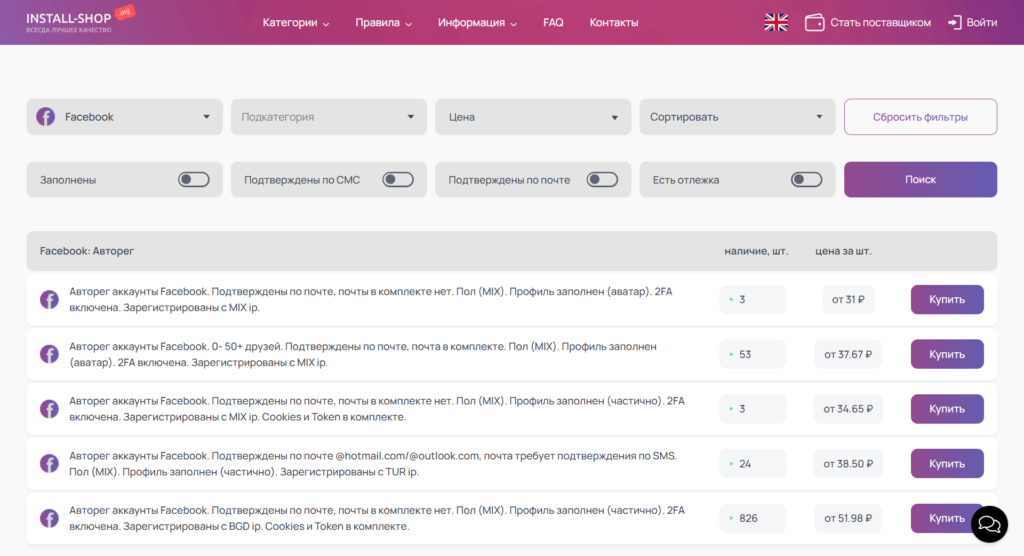
Task: Open the live chat bubble icon
Action: pyautogui.click(x=989, y=524)
